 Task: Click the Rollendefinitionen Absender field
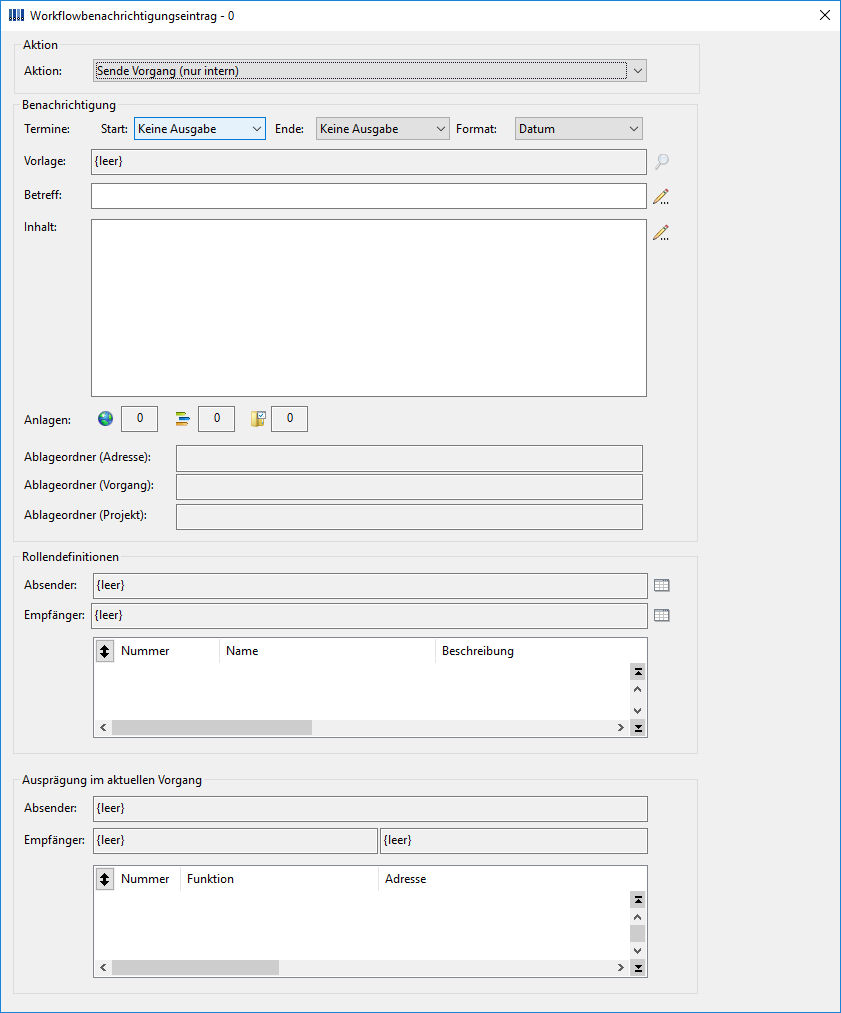click(x=370, y=586)
